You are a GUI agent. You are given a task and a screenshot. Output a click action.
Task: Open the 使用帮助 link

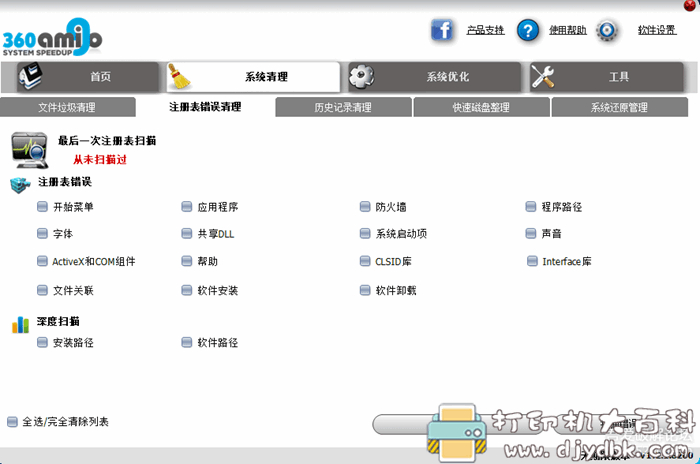pyautogui.click(x=567, y=30)
